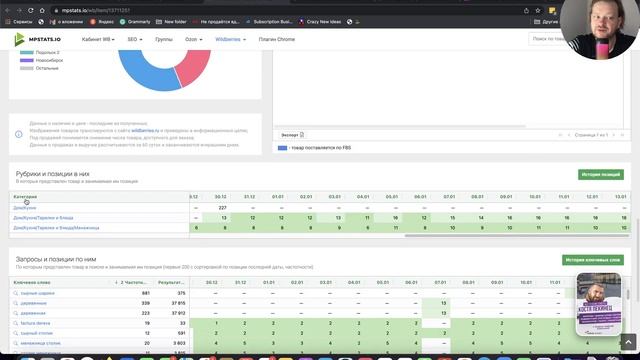Click the search icon in the 223 frequency row
The width and height of the screenshot is (640, 360).
click(x=16, y=313)
